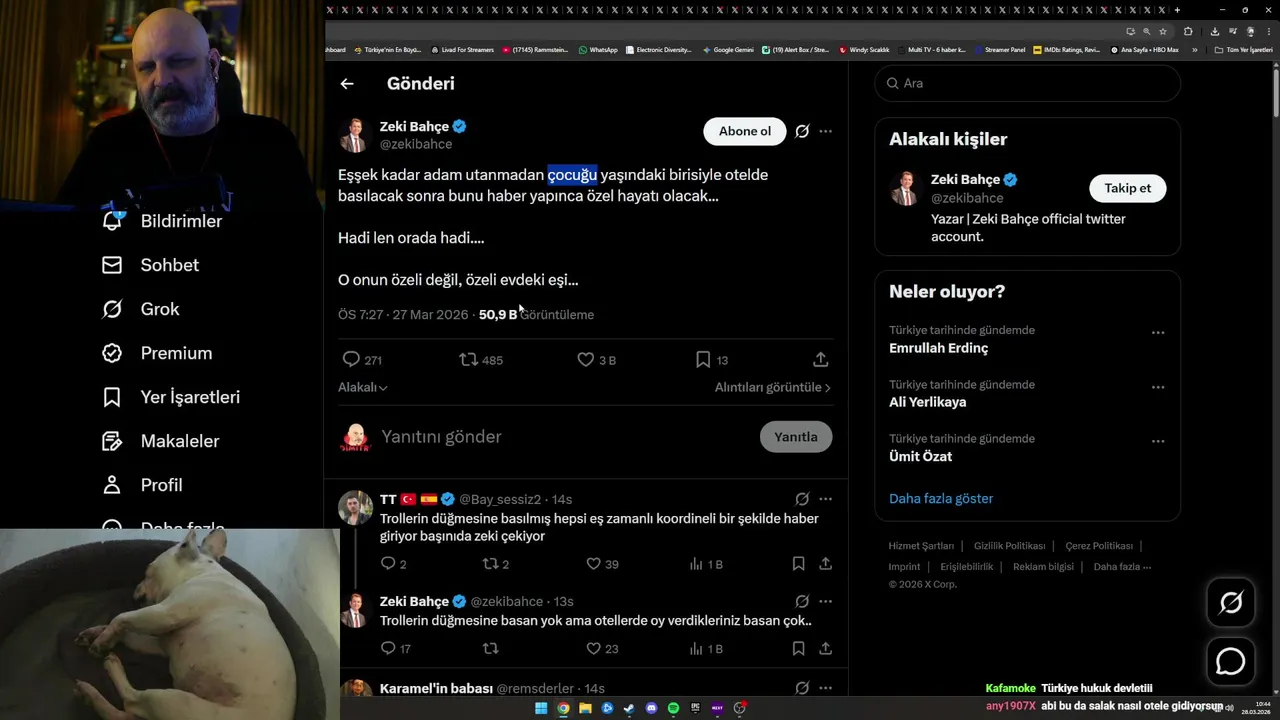This screenshot has height=720, width=1280.
Task: Open more options on Zeki Bahçe's main post
Action: pyautogui.click(x=825, y=131)
